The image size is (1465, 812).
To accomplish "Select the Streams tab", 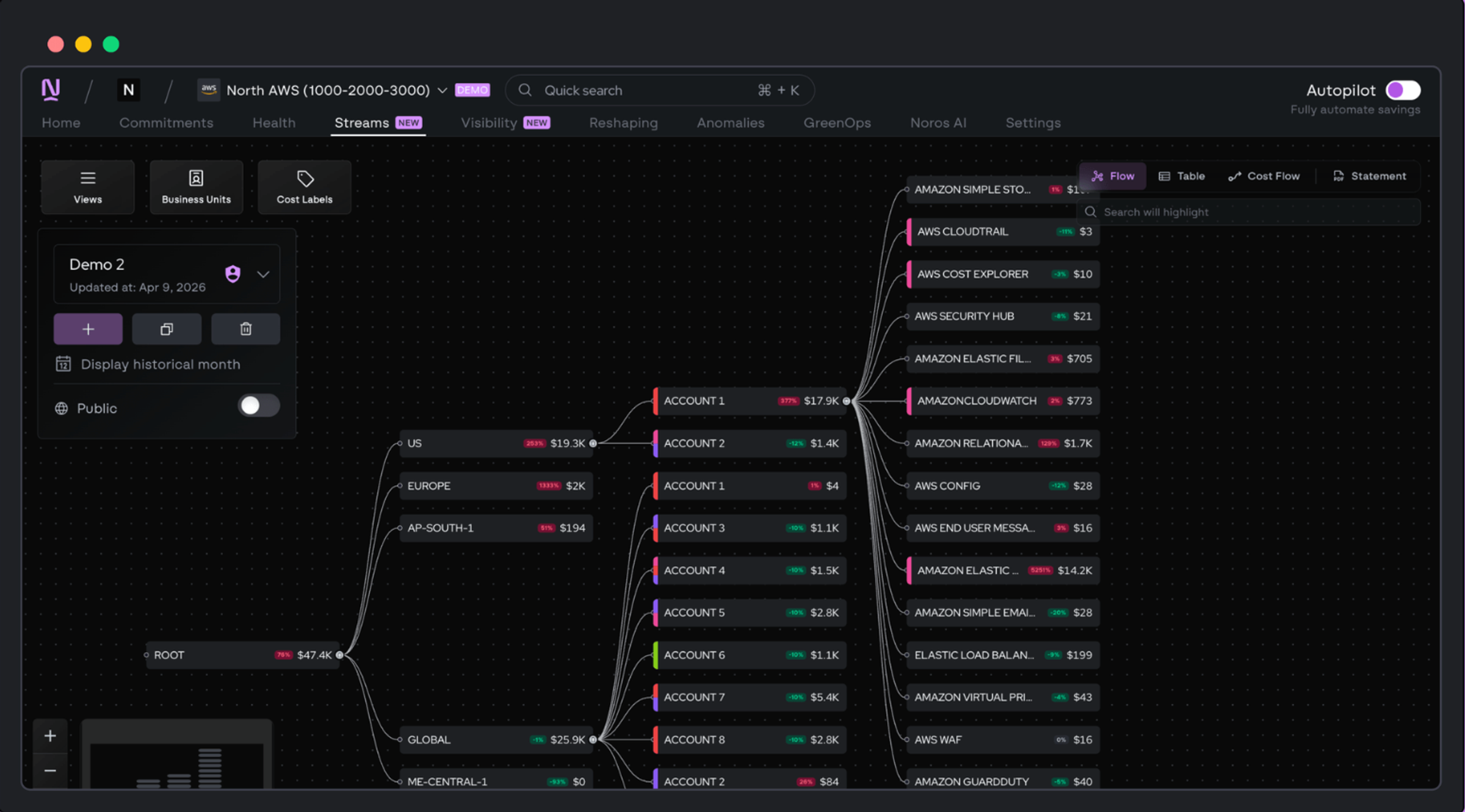I will (x=378, y=123).
